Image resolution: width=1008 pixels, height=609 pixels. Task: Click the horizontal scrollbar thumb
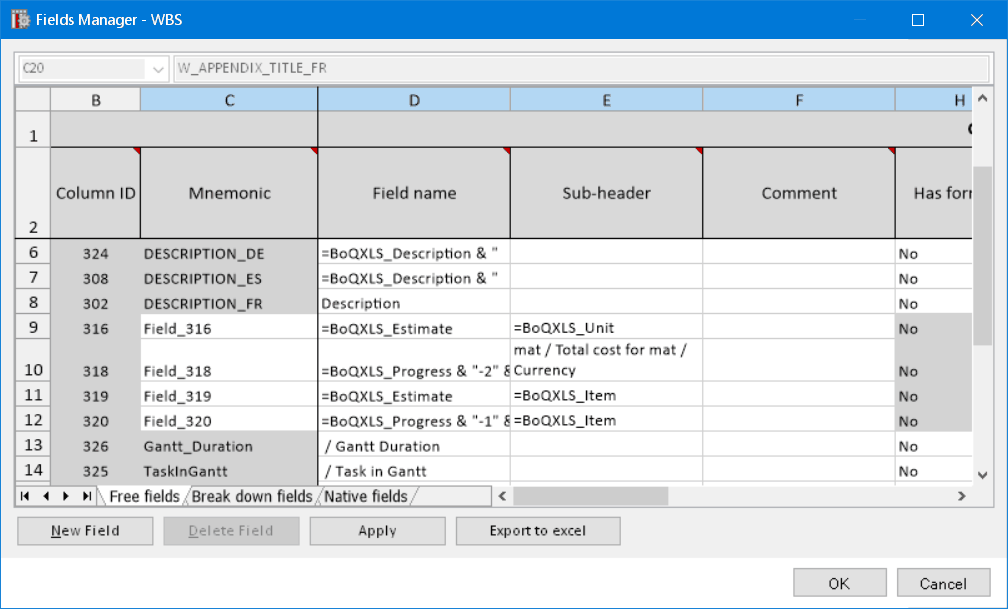[590, 496]
